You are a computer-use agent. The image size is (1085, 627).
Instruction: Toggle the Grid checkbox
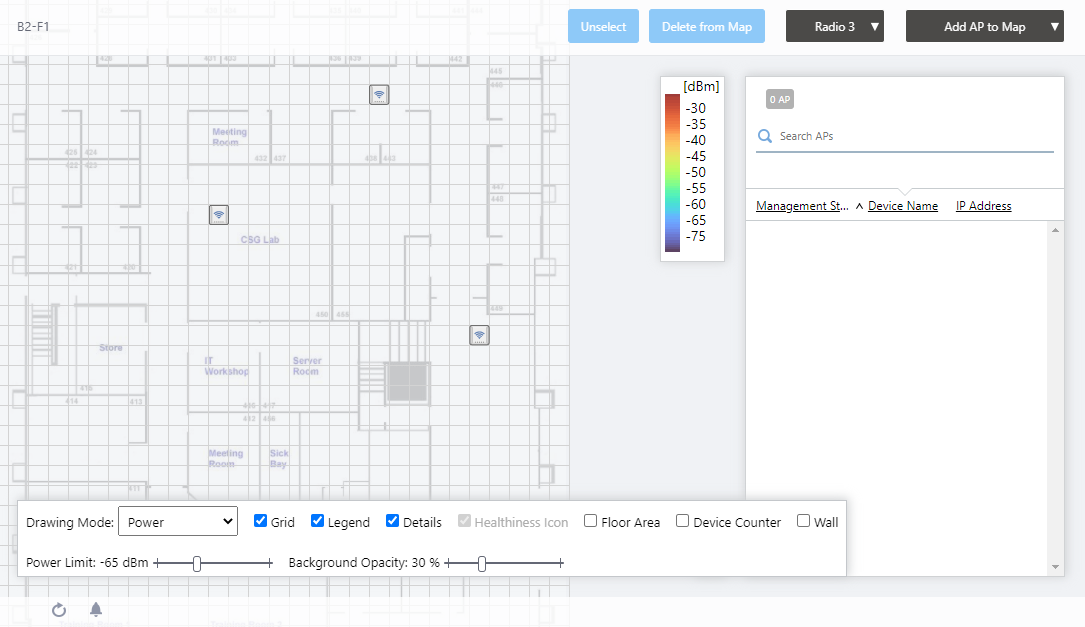(260, 521)
